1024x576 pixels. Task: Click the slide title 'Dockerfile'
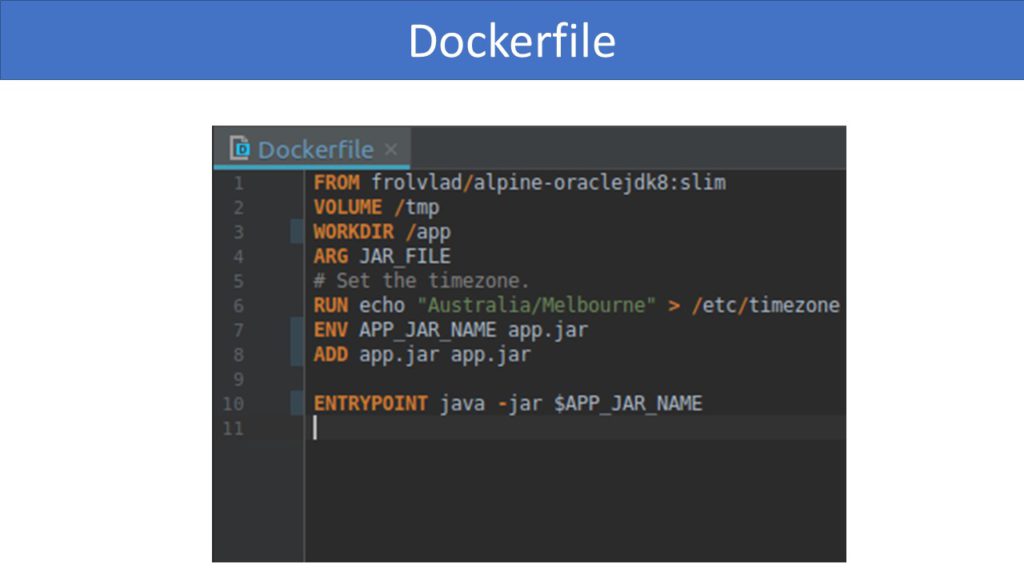pyautogui.click(x=512, y=41)
